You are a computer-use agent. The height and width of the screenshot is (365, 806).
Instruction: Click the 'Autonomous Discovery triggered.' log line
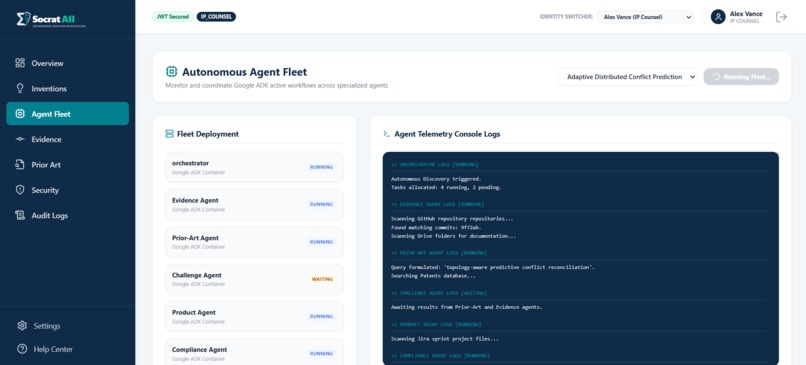point(436,179)
